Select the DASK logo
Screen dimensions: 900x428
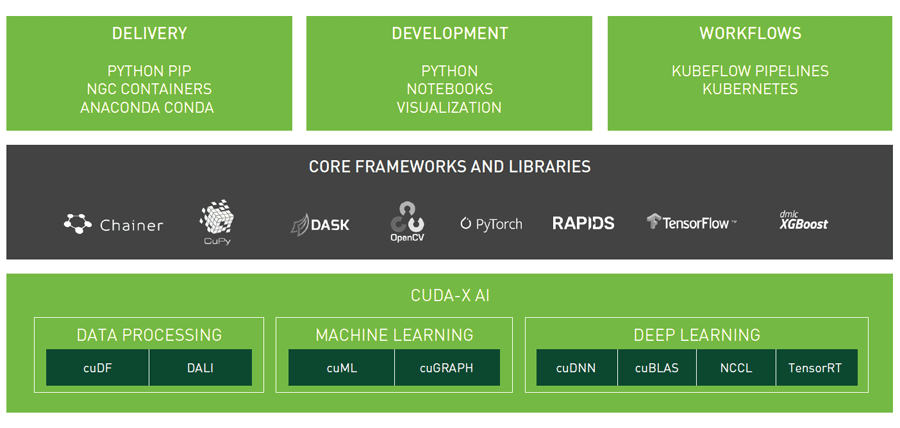pos(320,224)
